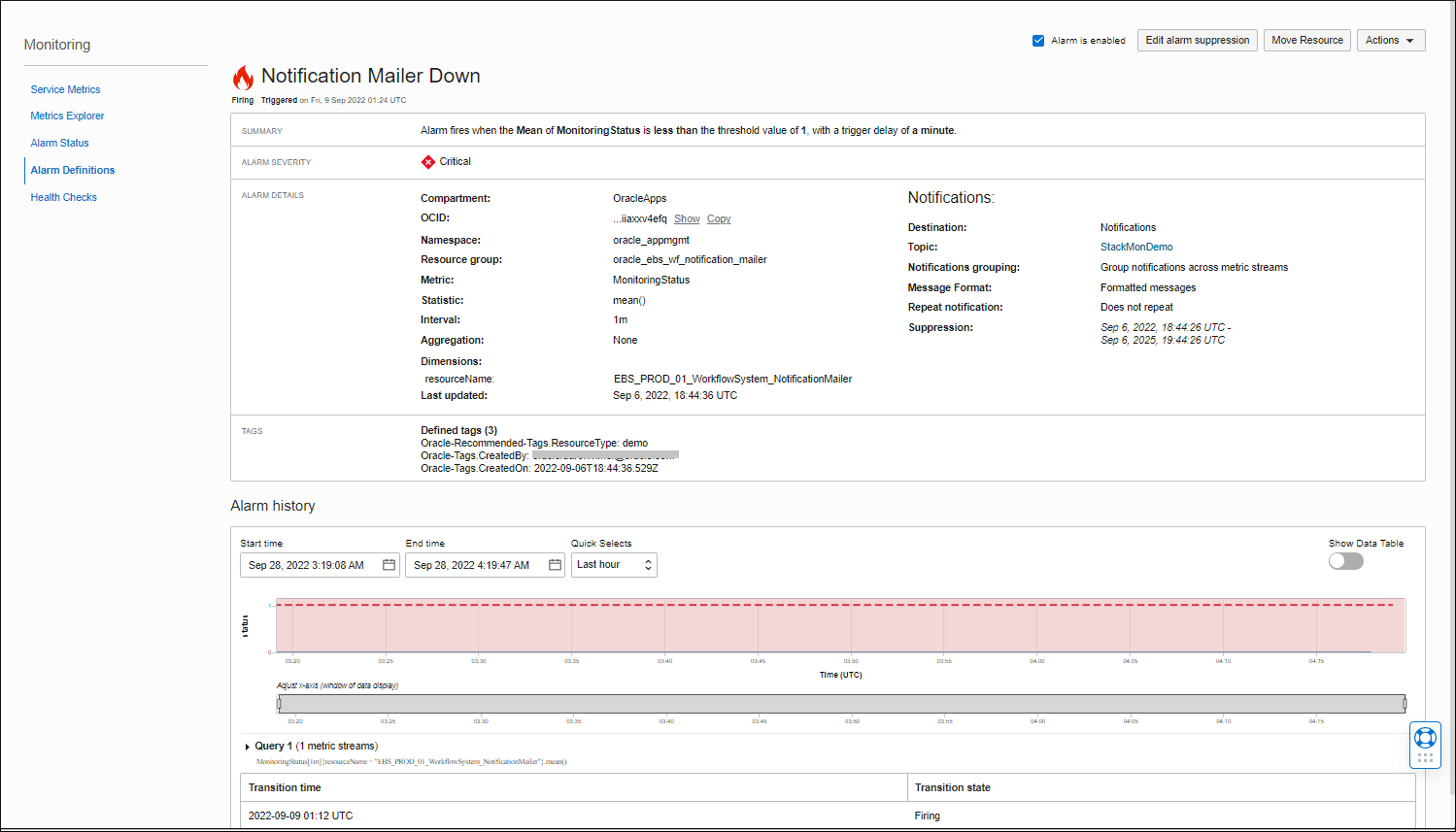This screenshot has width=1456, height=832.
Task: Open Health Checks from the sidebar
Action: 63,197
